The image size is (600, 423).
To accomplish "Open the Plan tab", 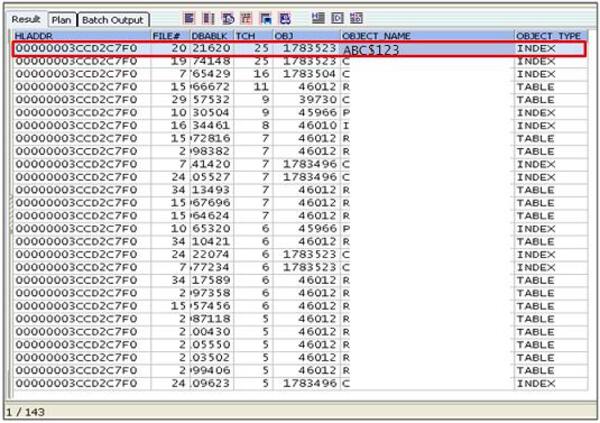I will (x=62, y=20).
